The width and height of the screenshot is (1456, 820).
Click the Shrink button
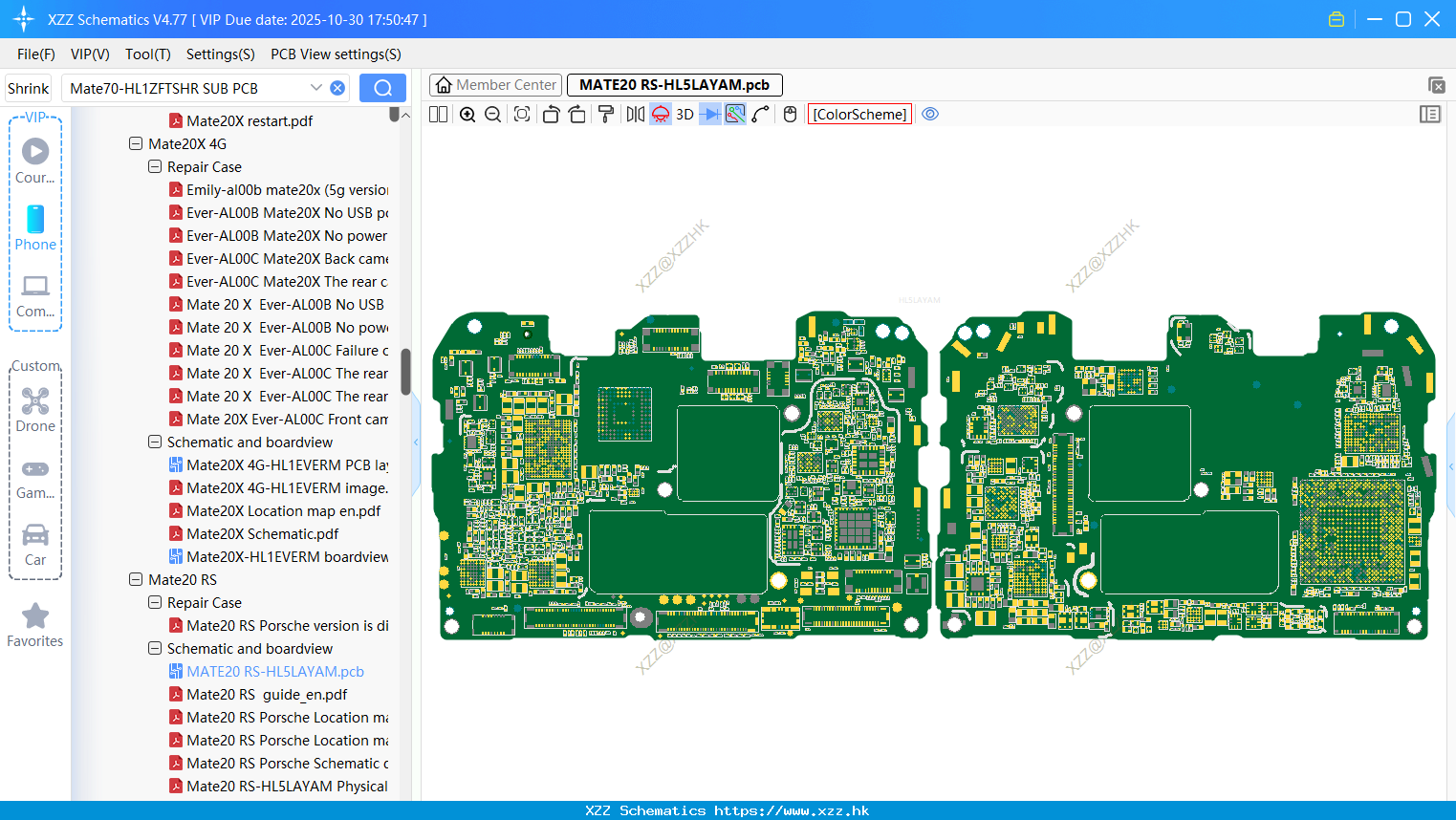[x=28, y=88]
